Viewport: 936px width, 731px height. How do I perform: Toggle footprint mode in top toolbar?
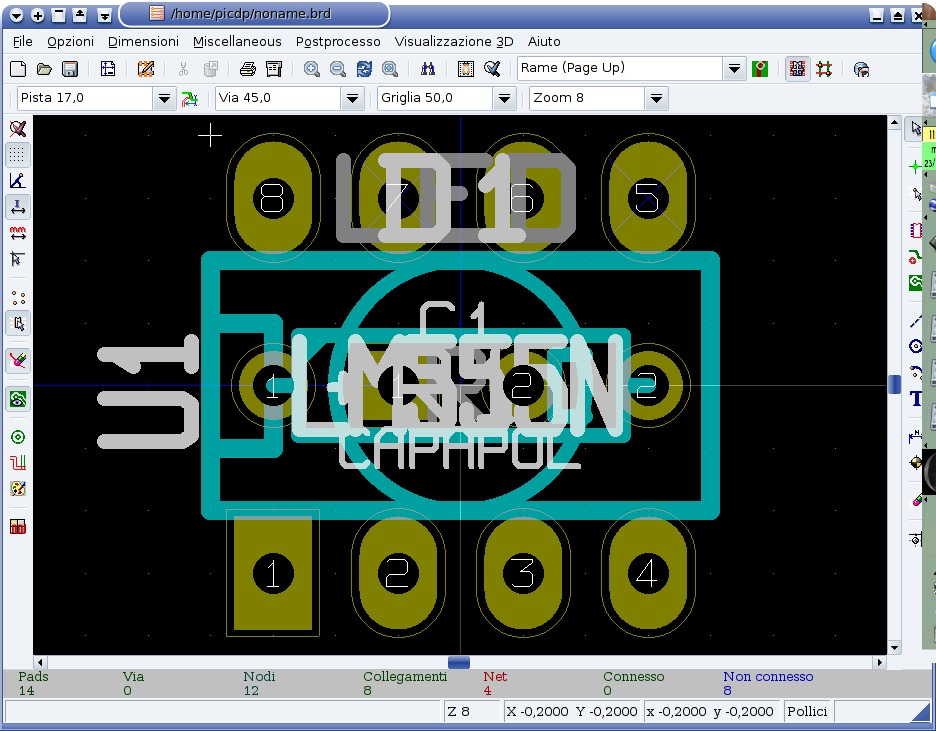pyautogui.click(x=798, y=69)
